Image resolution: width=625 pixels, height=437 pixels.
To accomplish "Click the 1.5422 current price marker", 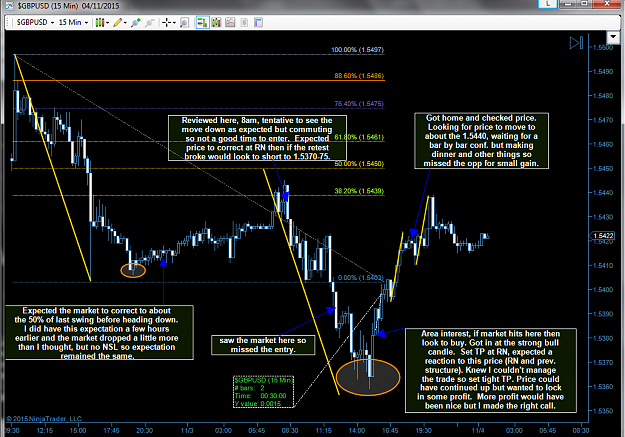I will tap(603, 236).
